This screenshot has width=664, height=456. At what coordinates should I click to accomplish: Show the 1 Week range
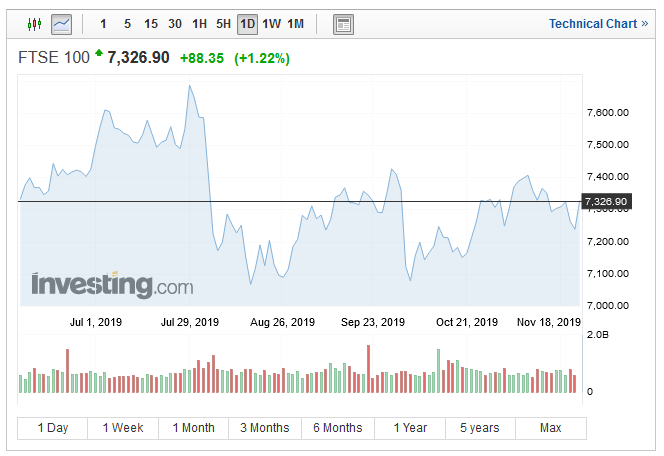click(123, 428)
